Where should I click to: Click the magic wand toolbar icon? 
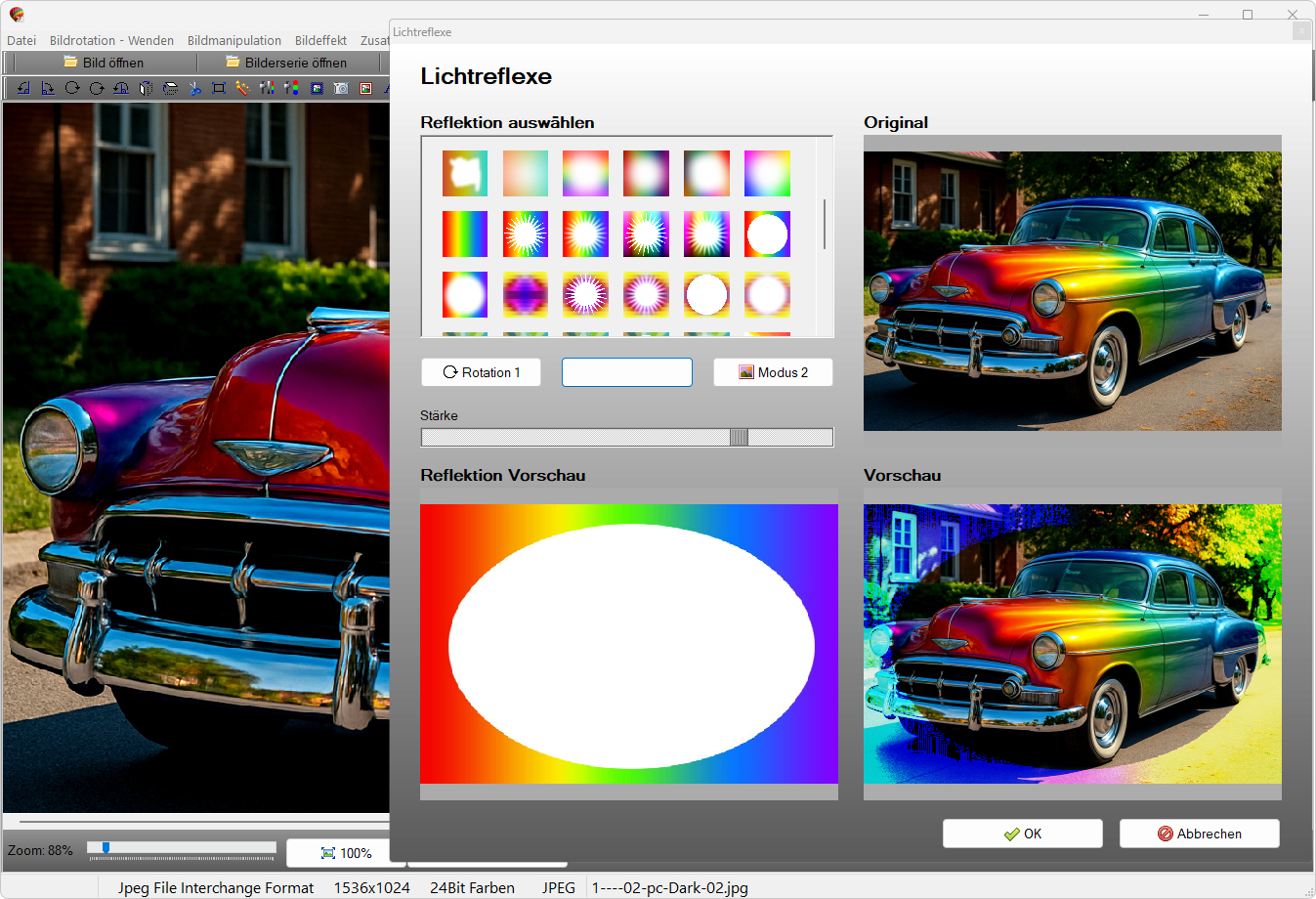(x=242, y=88)
